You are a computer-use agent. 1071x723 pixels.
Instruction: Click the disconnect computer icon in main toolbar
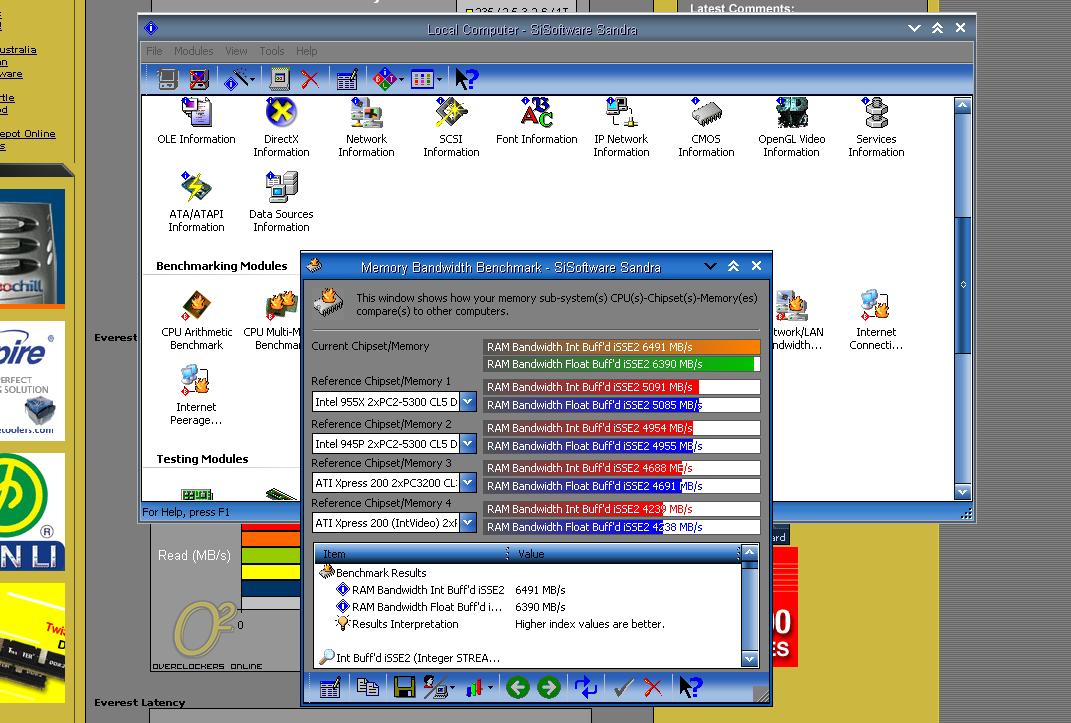[x=199, y=79]
